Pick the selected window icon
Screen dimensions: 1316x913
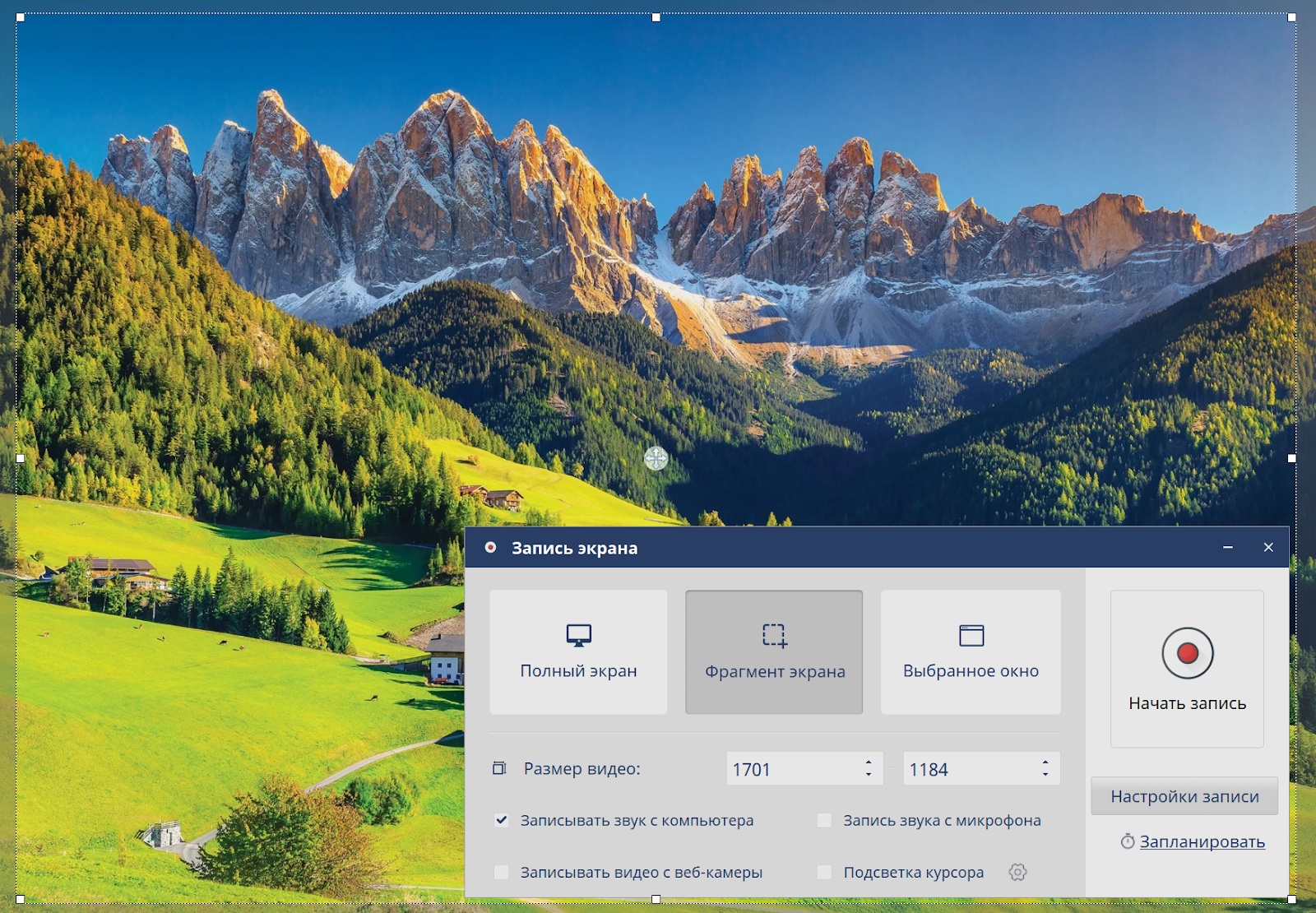[x=971, y=635]
